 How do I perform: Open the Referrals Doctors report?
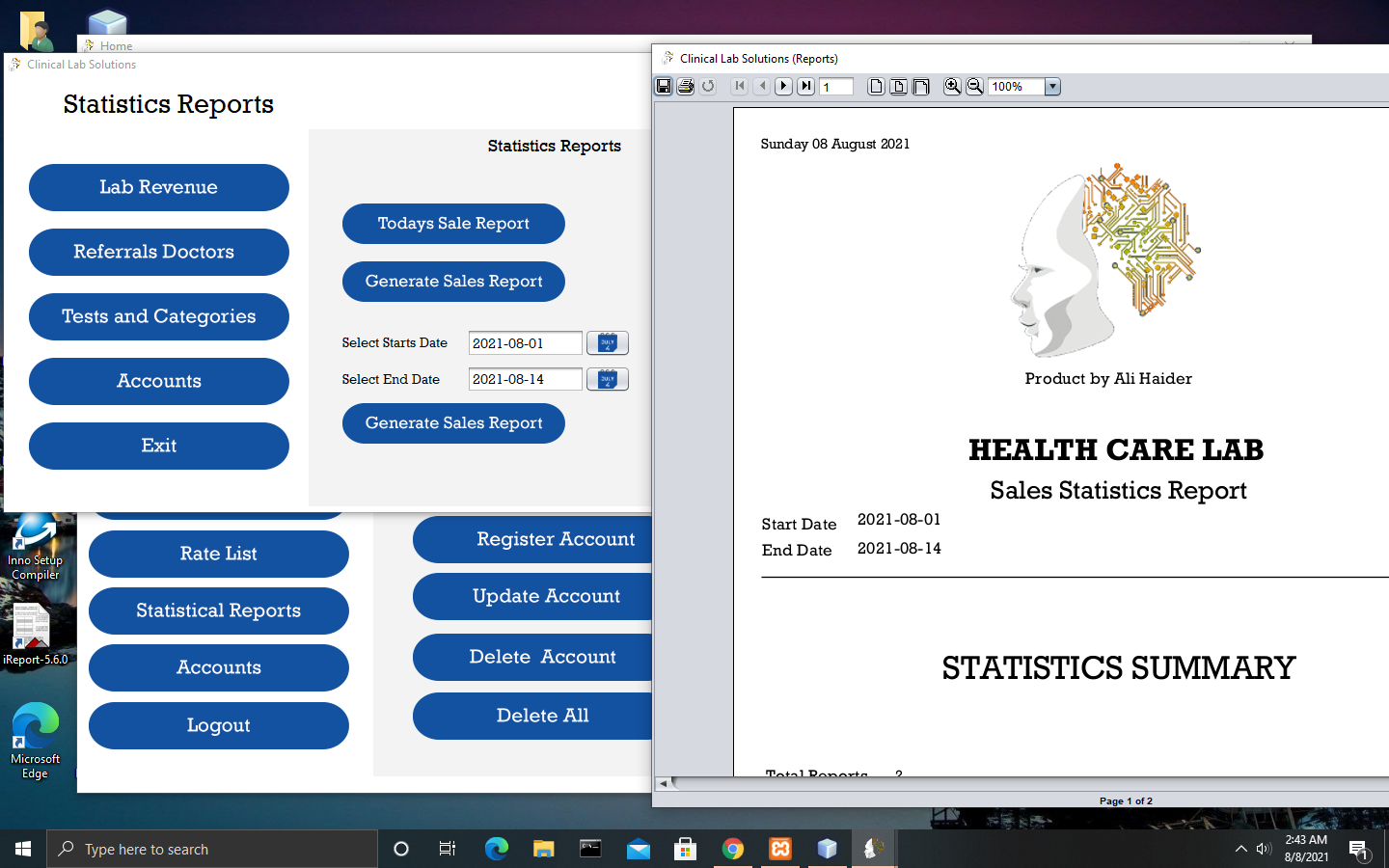pos(158,252)
